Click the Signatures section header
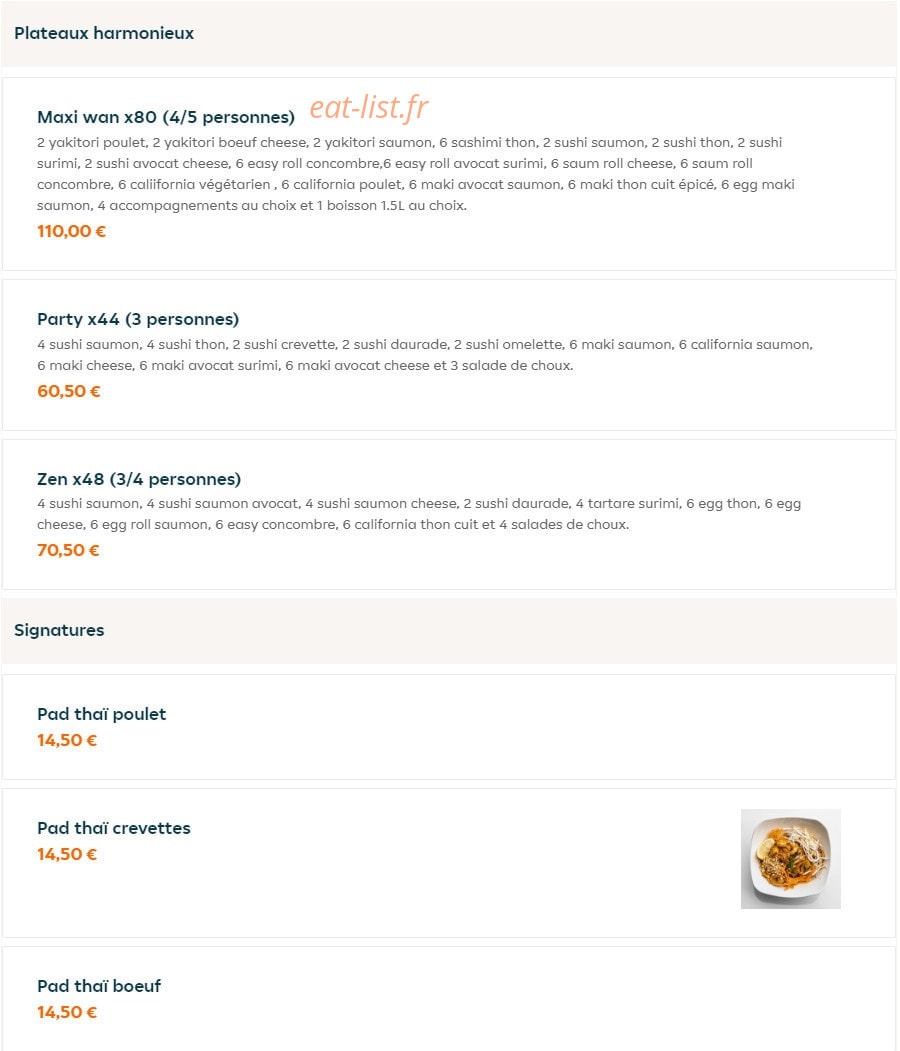The width and height of the screenshot is (900, 1051). [59, 630]
